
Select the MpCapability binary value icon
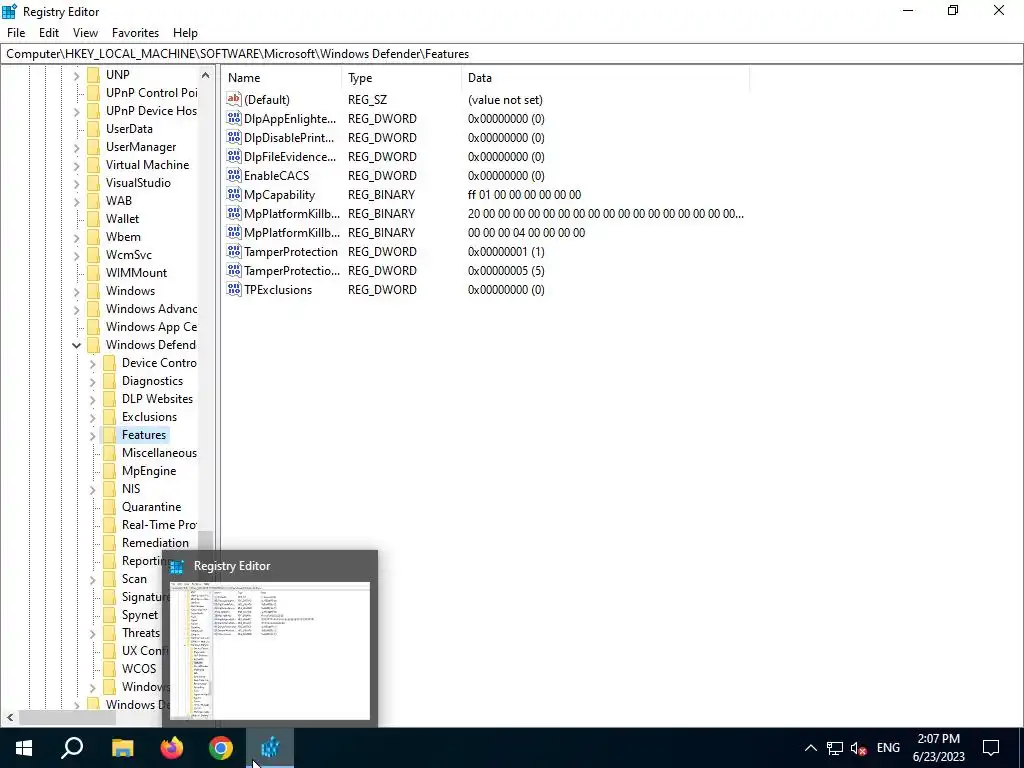234,194
